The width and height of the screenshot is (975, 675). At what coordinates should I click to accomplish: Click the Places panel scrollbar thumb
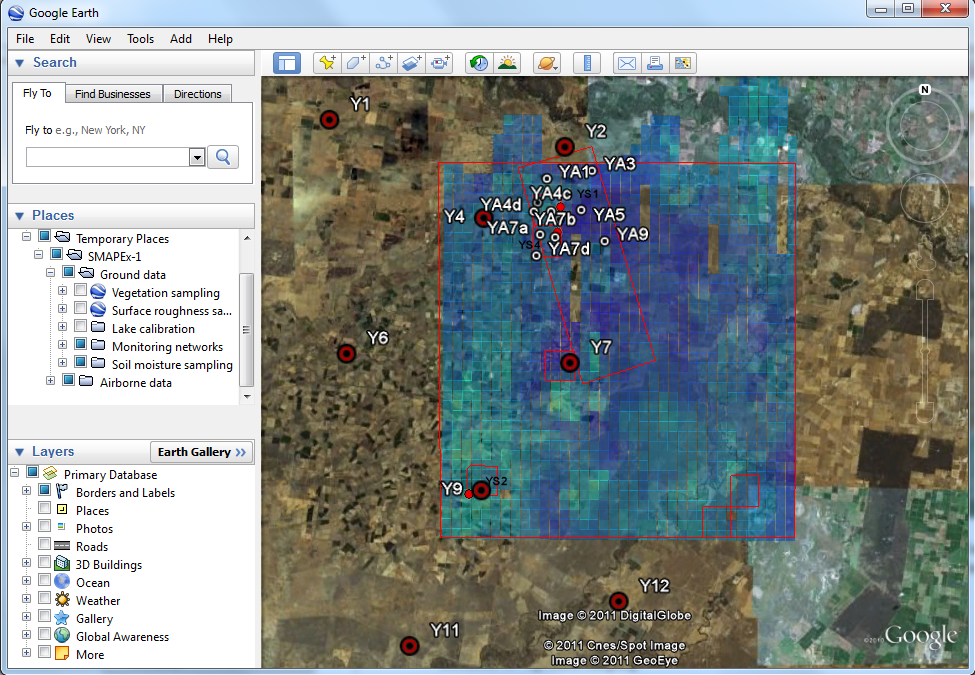[246, 329]
